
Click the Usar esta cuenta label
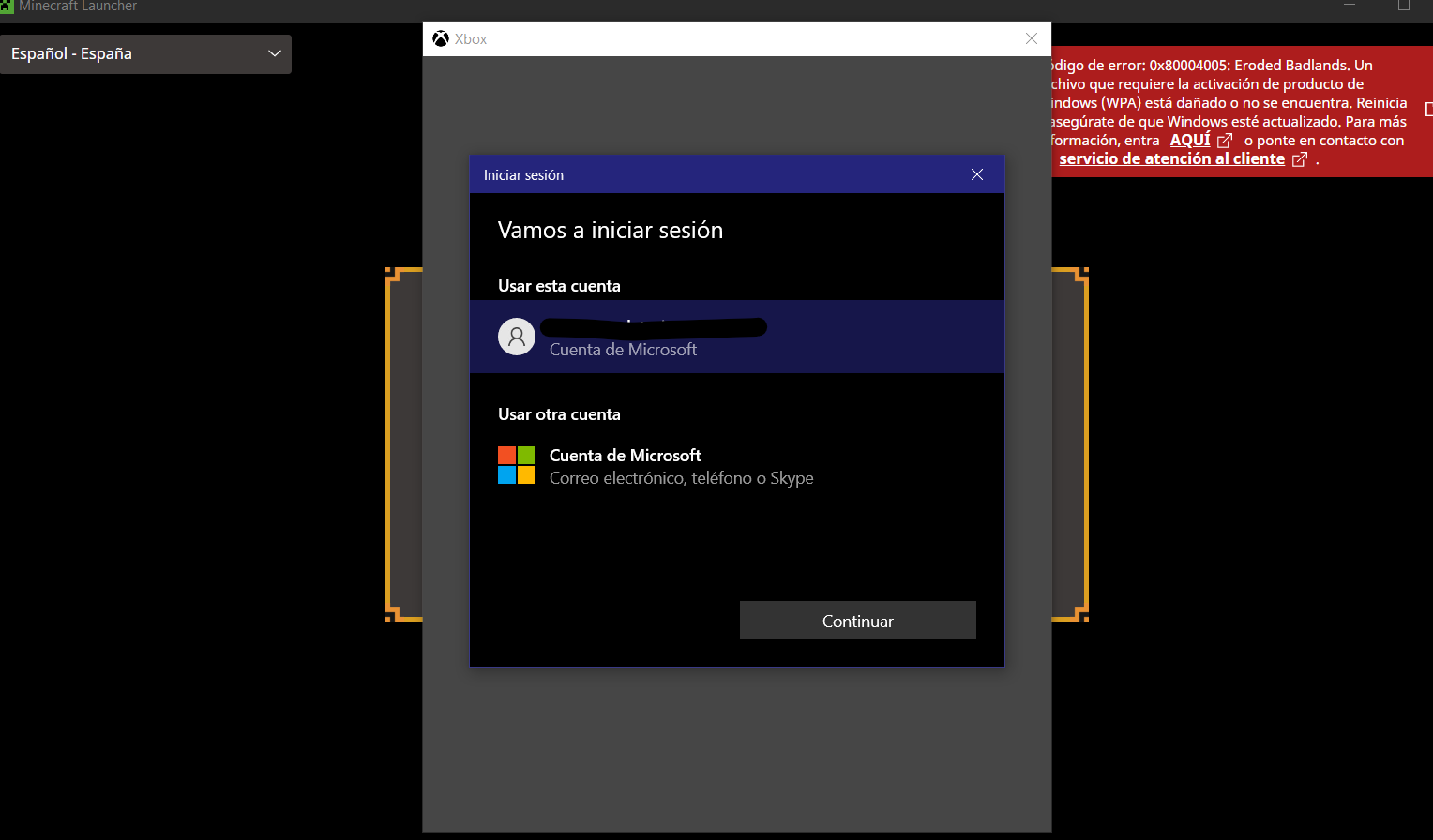[x=559, y=286]
